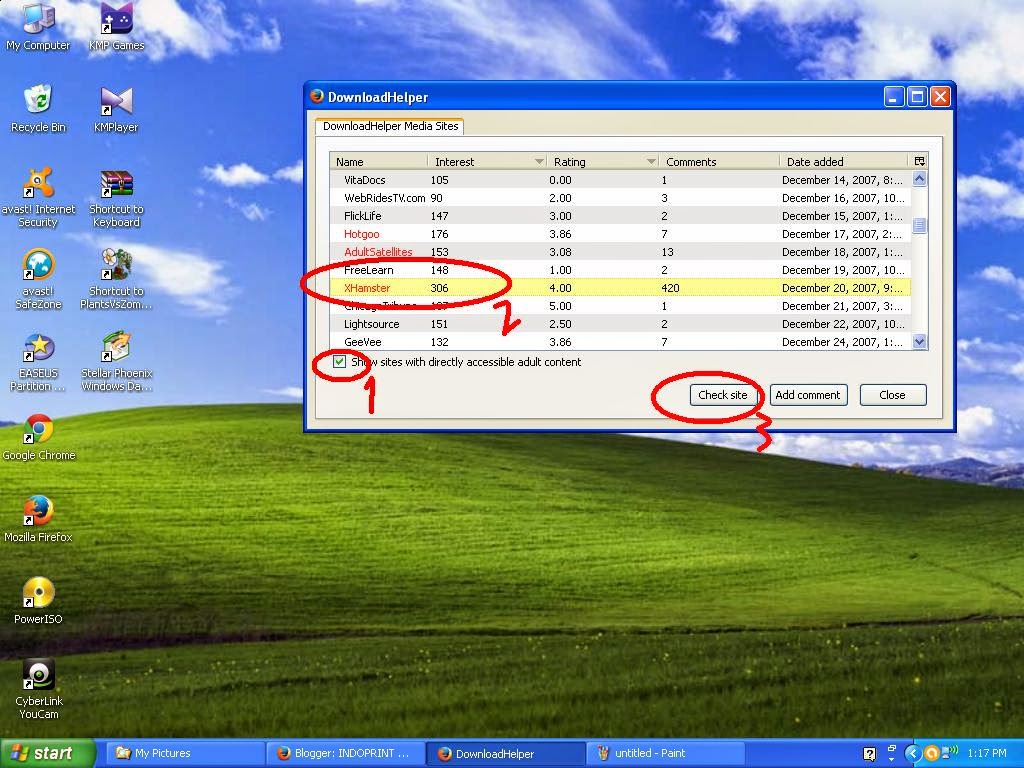The width and height of the screenshot is (1024, 768).
Task: Open avast! Internet Security shortcut
Action: [x=38, y=197]
